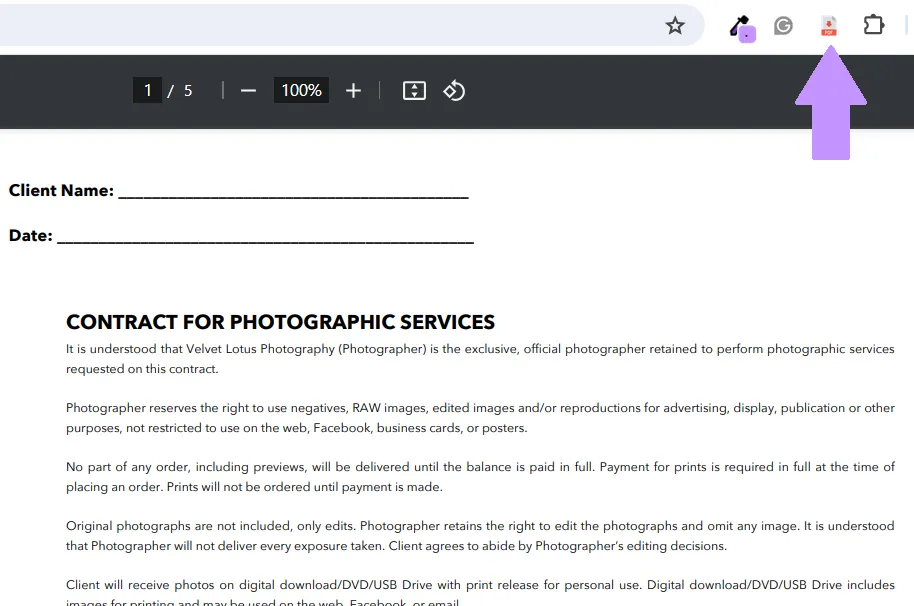This screenshot has width=914, height=606.
Task: Bookmark this page with the star icon
Action: tap(675, 26)
